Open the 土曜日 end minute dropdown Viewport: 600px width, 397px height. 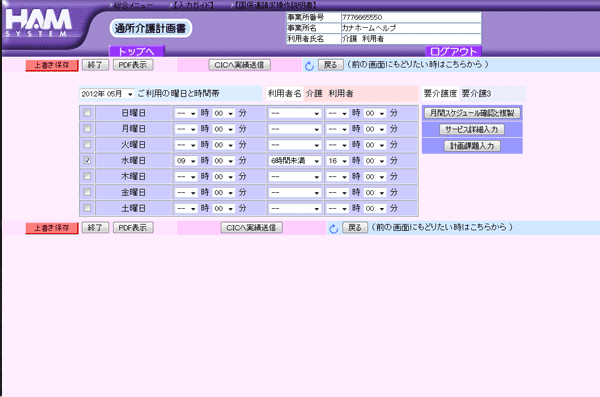pos(375,209)
